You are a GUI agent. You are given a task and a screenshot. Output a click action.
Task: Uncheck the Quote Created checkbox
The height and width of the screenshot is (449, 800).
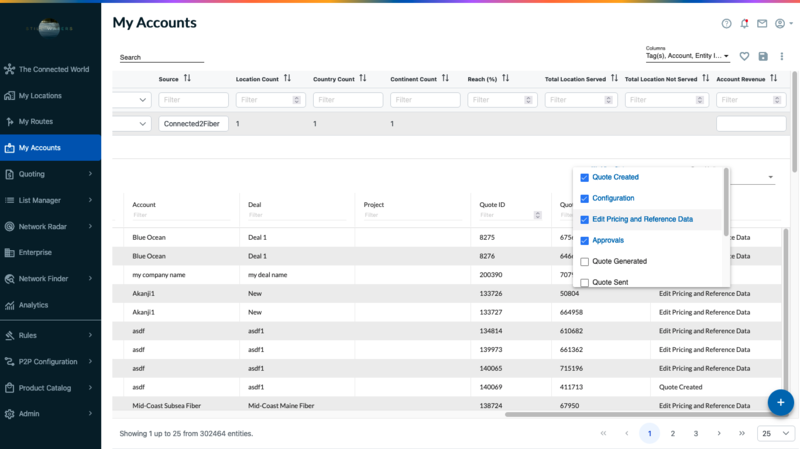click(x=585, y=177)
